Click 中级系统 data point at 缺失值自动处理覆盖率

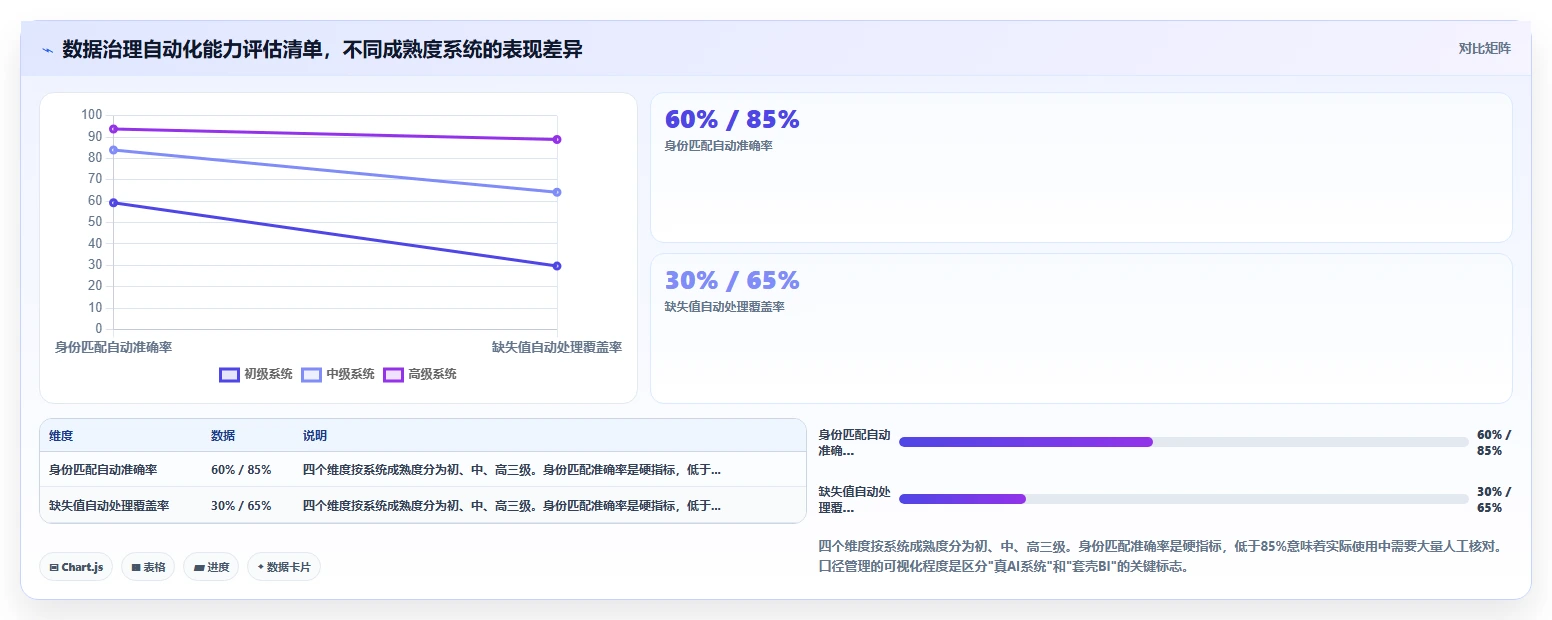tap(557, 192)
